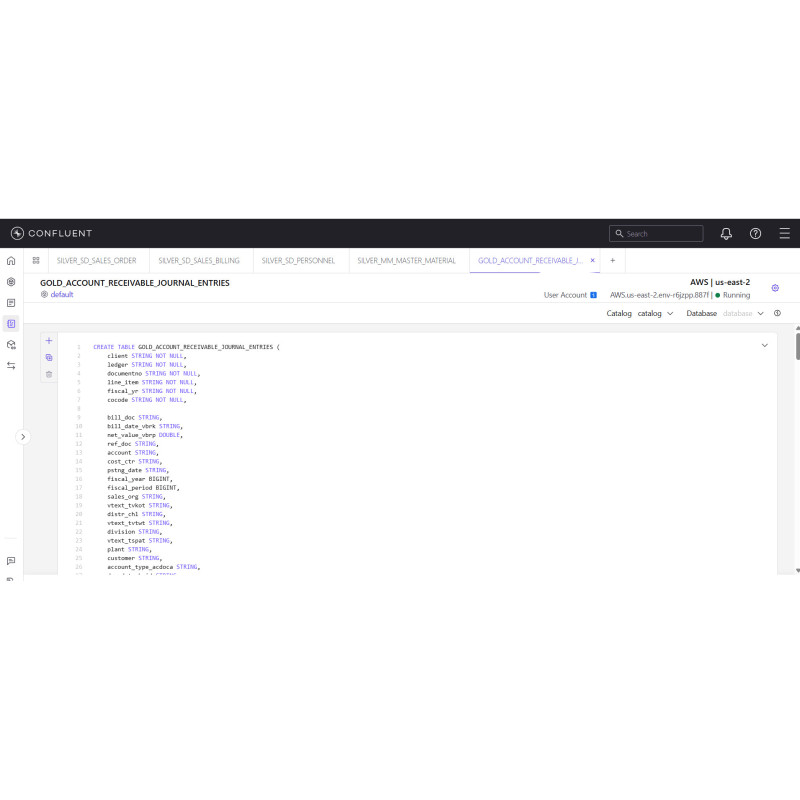Open the catalog dropdown
The height and width of the screenshot is (800, 800).
655,313
